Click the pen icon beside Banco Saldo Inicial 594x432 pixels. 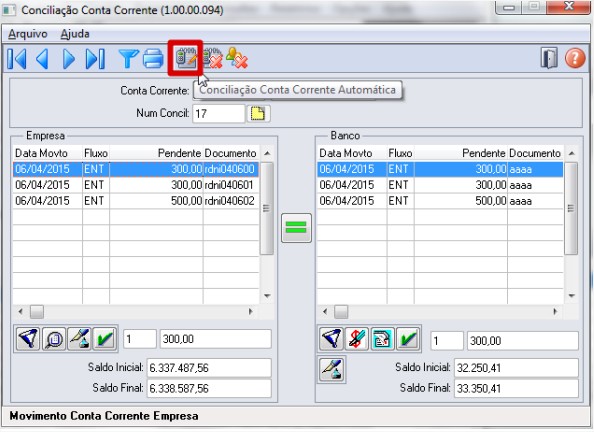[x=331, y=370]
